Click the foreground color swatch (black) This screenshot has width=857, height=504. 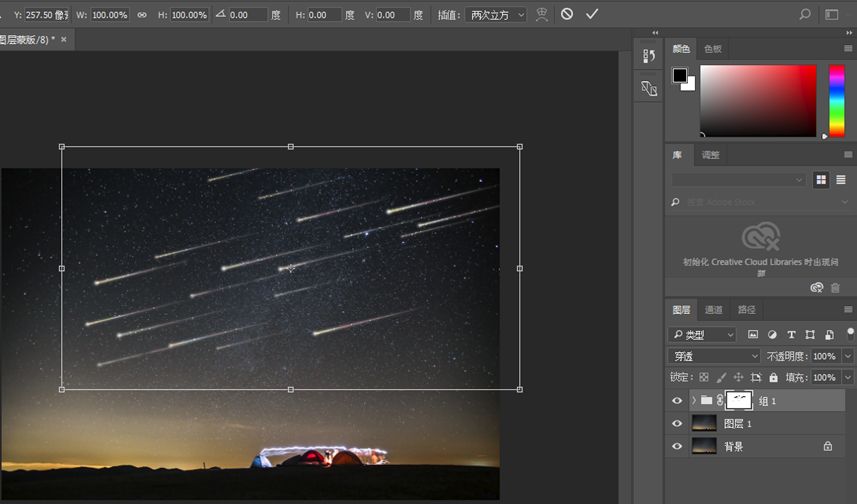point(680,75)
